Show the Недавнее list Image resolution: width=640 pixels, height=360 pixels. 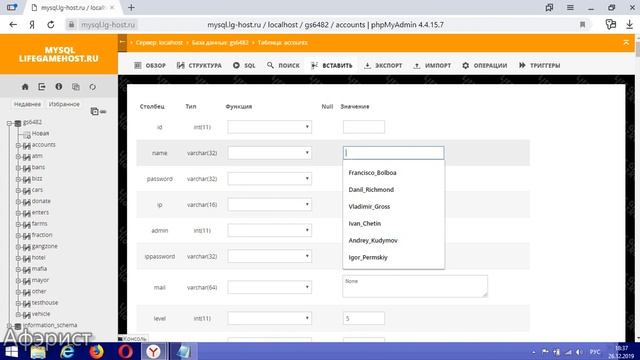27,104
